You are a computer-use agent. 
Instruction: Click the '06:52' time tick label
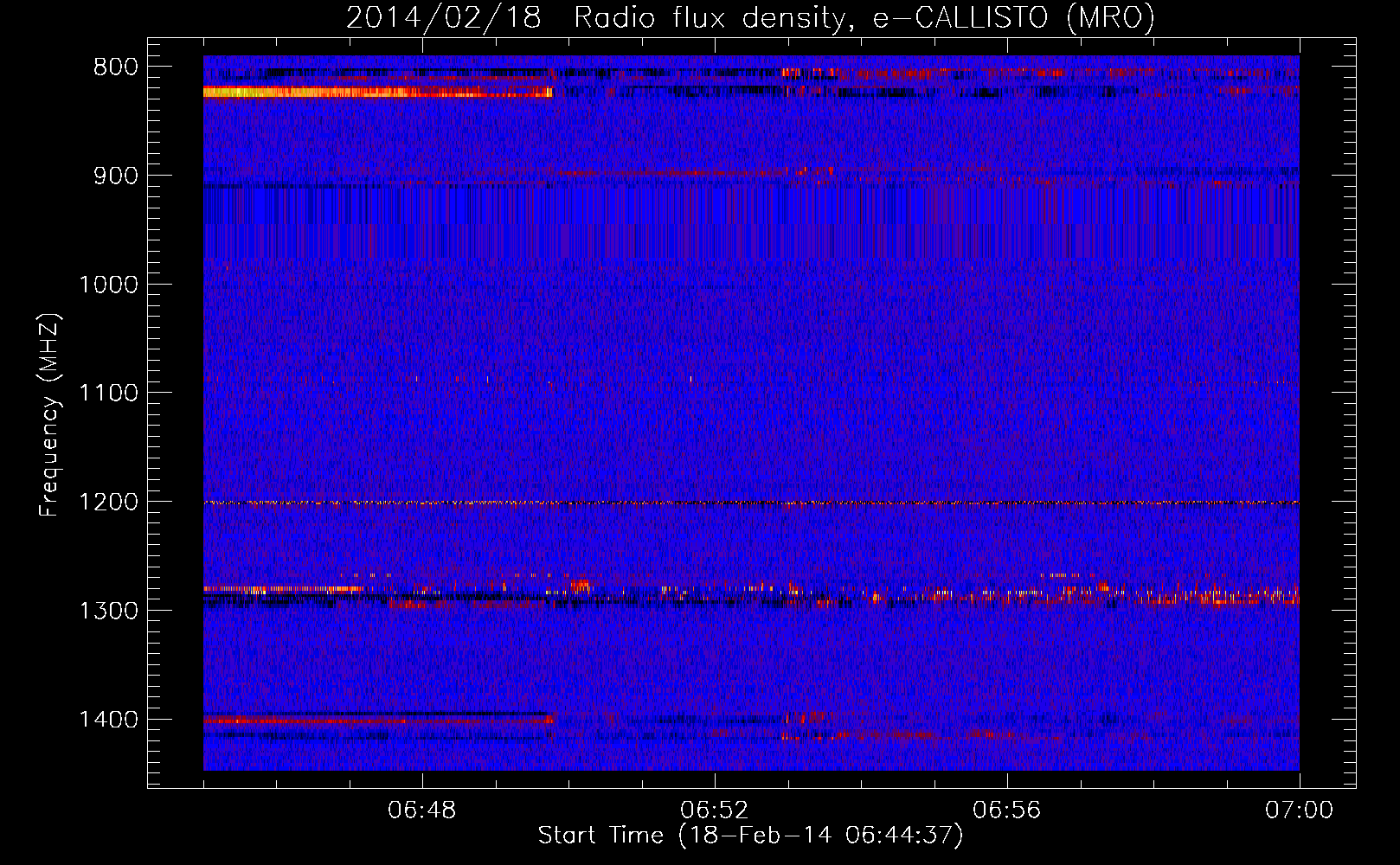(x=715, y=811)
